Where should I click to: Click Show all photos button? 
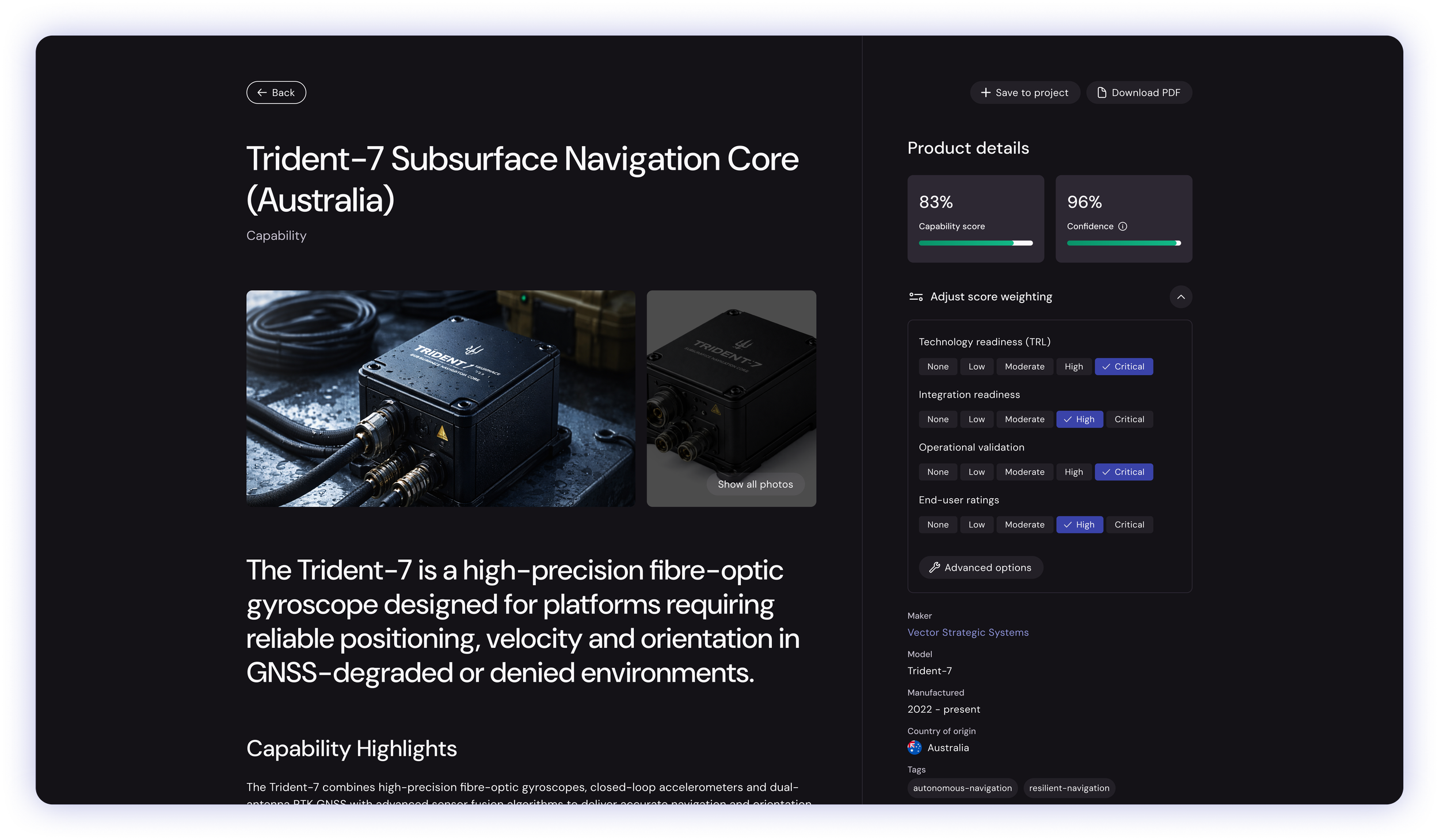(x=755, y=484)
